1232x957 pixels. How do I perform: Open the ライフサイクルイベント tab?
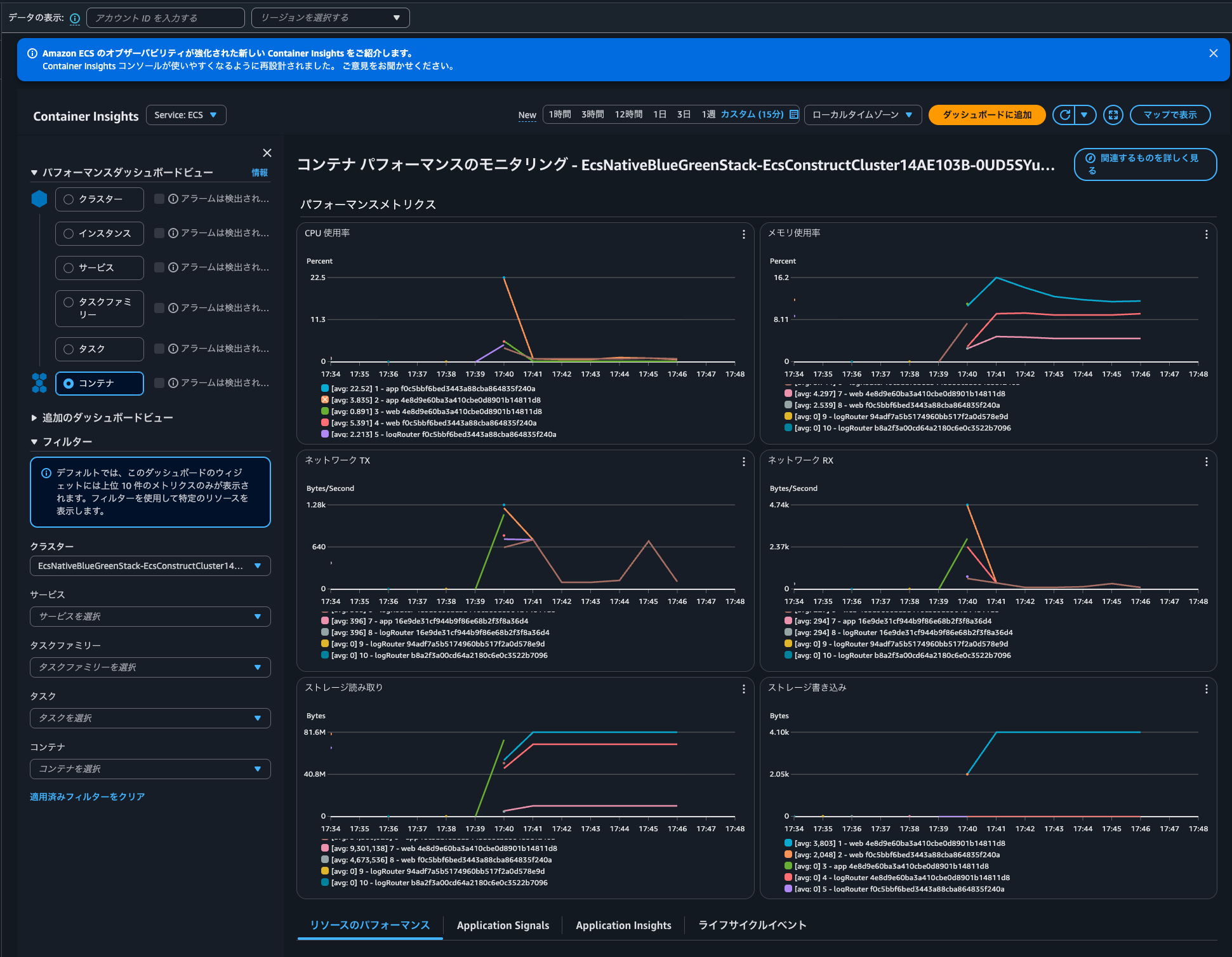coord(752,925)
